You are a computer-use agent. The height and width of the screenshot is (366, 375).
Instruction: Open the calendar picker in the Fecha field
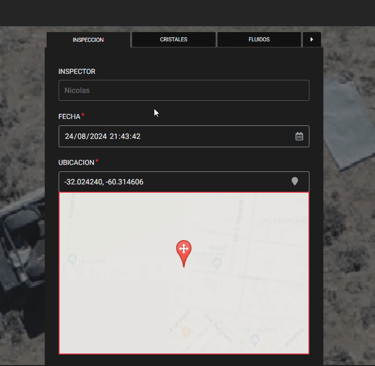click(x=299, y=136)
